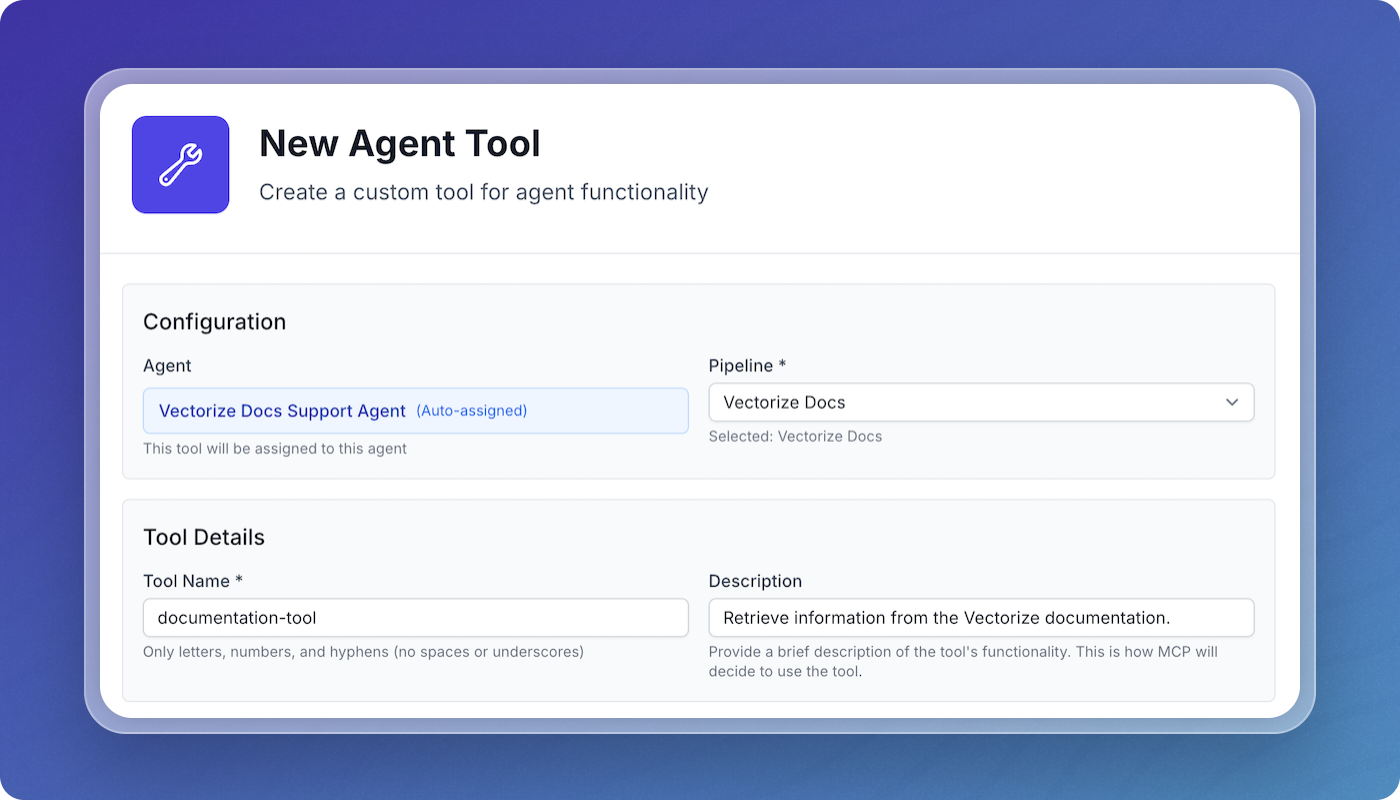Click the New Agent Tool heading
The image size is (1400, 800).
[399, 144]
